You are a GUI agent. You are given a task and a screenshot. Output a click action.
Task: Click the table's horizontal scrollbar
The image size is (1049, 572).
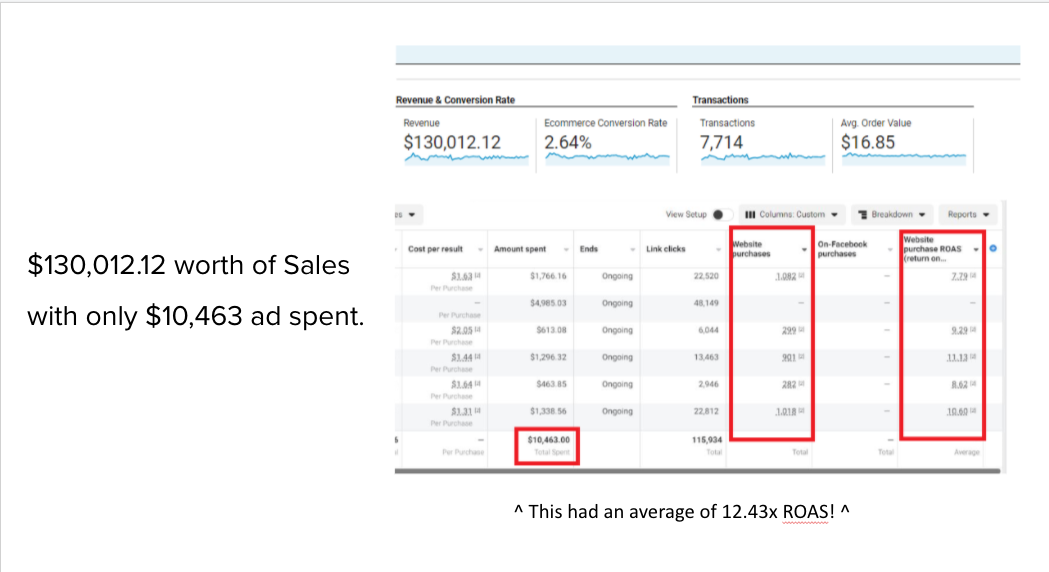tap(700, 469)
